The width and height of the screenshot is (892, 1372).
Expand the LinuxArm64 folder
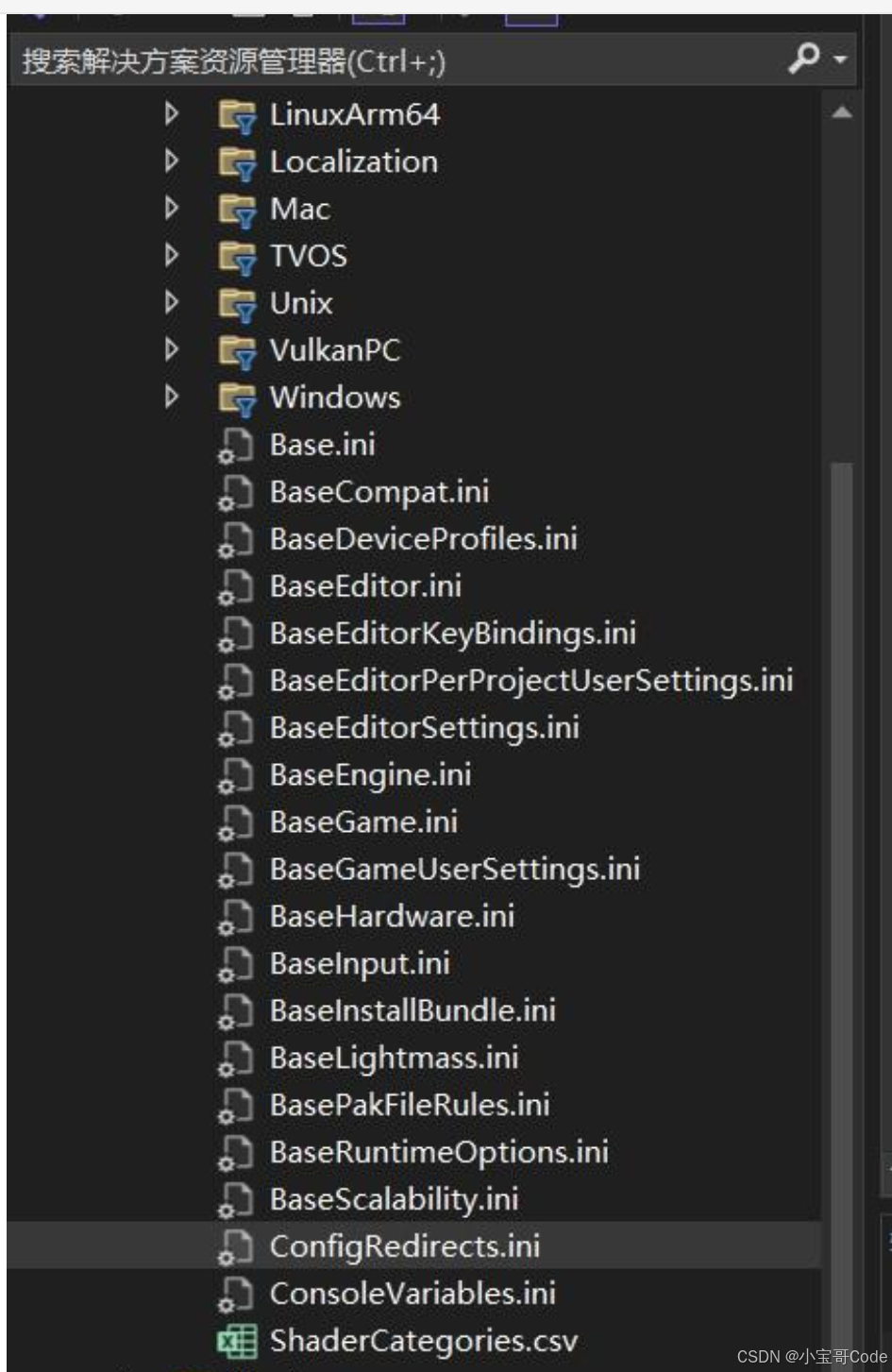pos(173,114)
